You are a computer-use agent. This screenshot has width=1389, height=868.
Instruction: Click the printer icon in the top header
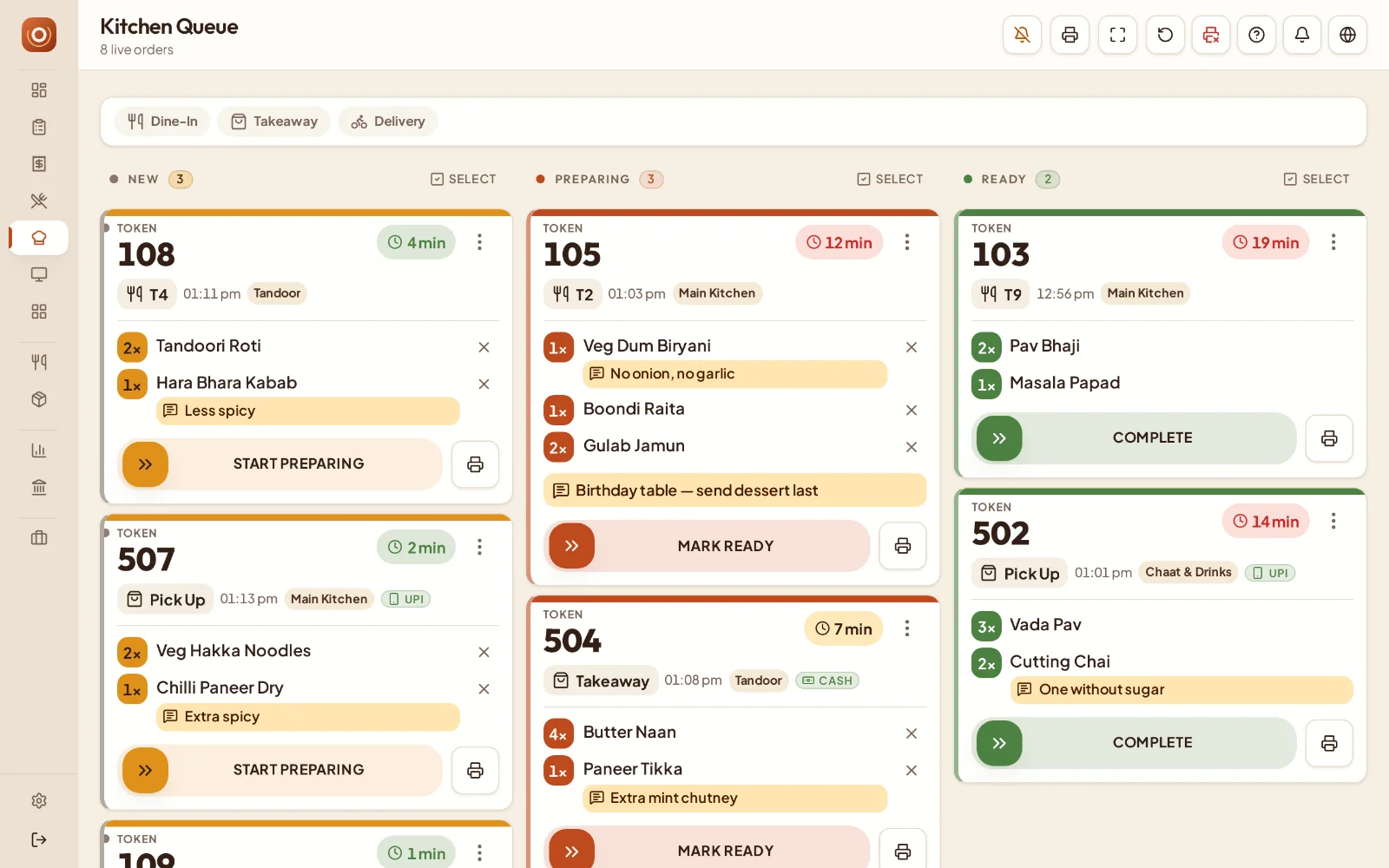click(1070, 35)
